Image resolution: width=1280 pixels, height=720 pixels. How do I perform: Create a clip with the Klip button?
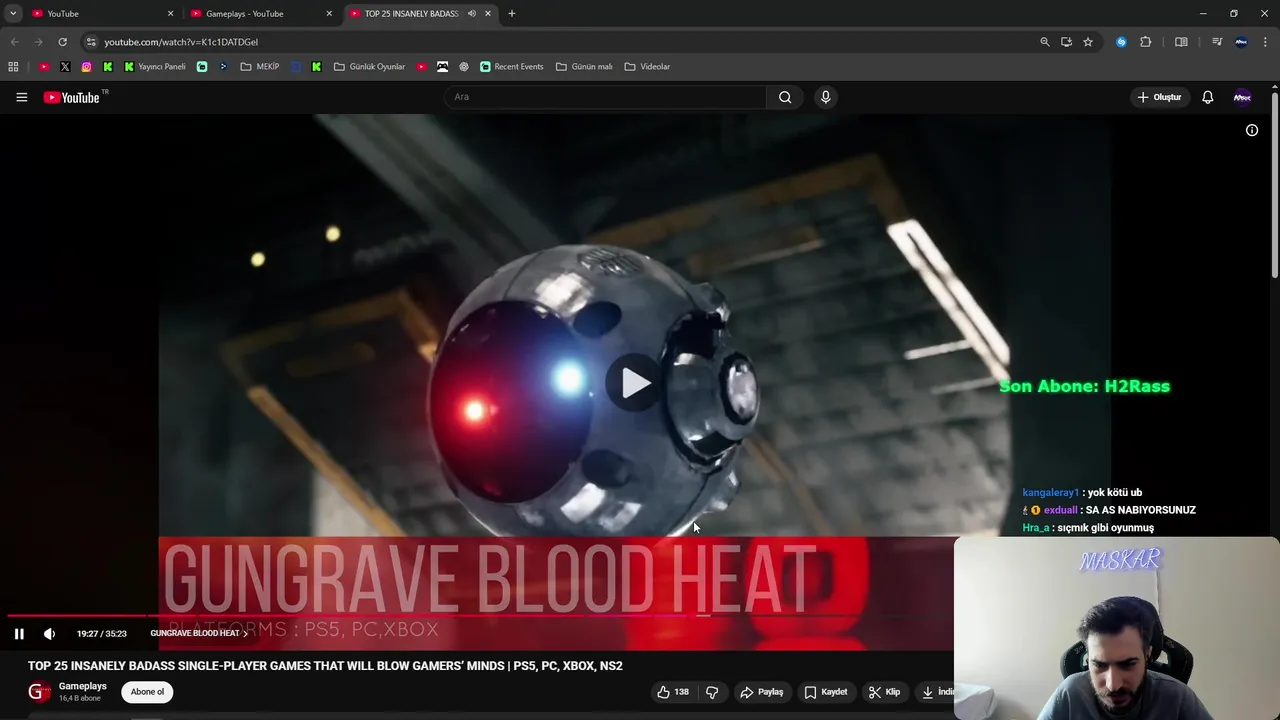coord(884,692)
